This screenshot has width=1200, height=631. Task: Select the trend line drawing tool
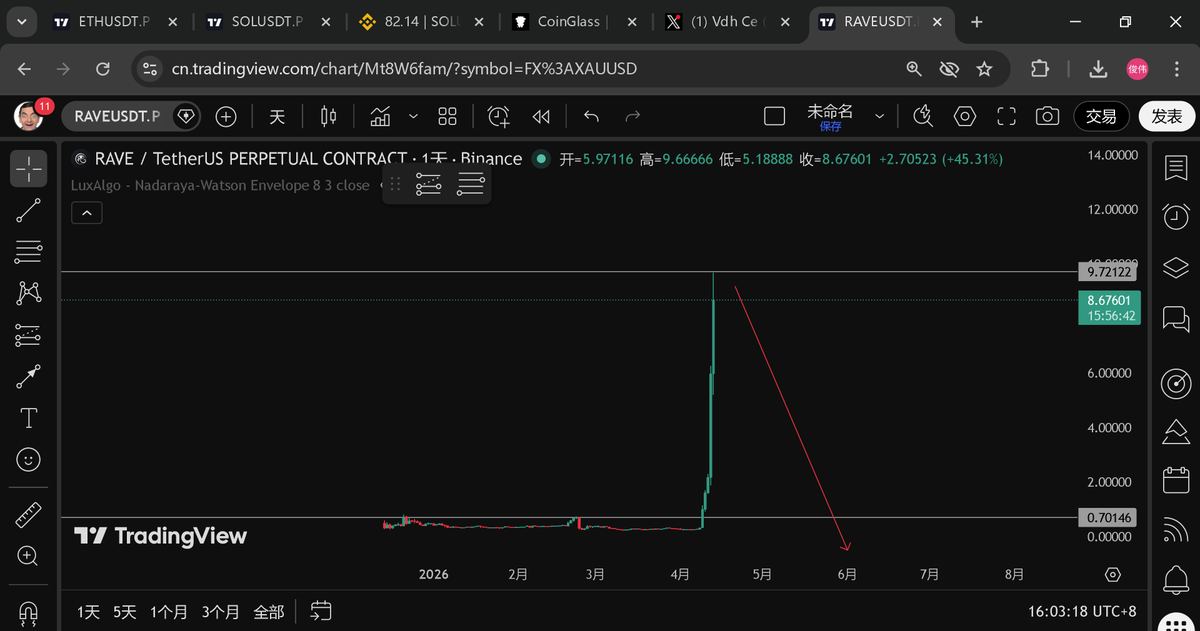[x=29, y=210]
